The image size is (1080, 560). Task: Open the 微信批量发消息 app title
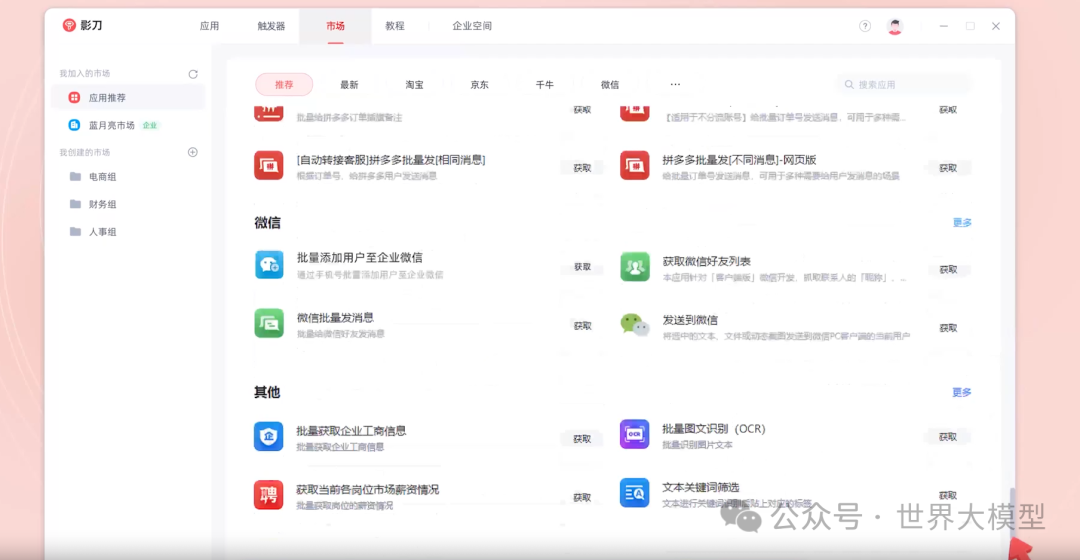tap(335, 318)
